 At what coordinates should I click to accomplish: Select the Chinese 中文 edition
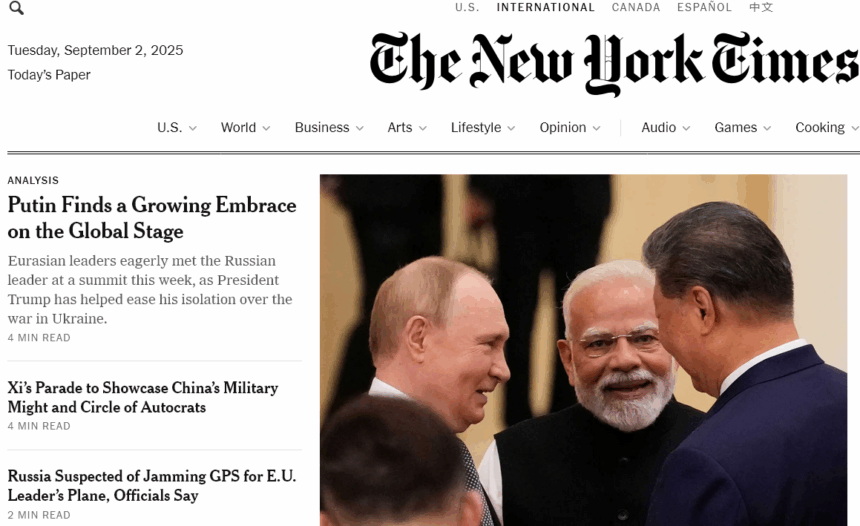[x=761, y=8]
